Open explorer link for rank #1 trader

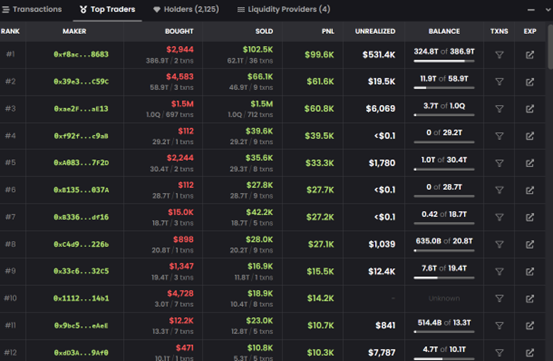pos(530,55)
